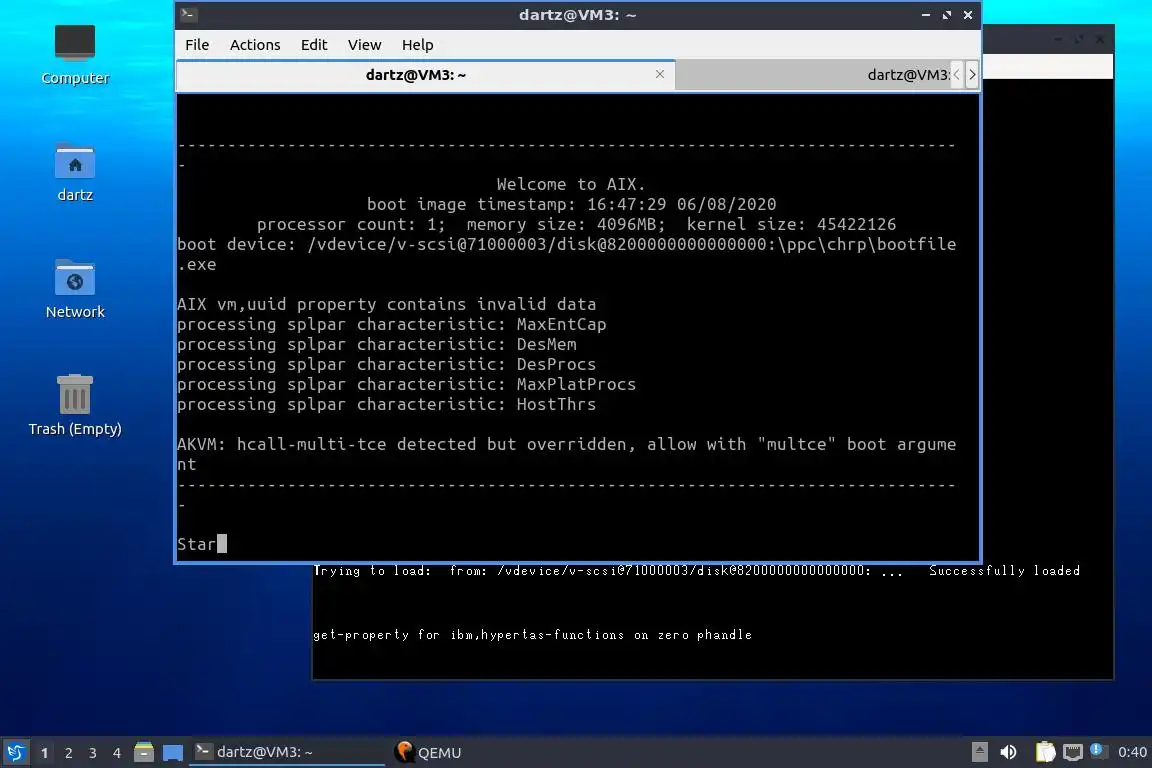Maximize the dartz@VM3 terminal window

[947, 15]
